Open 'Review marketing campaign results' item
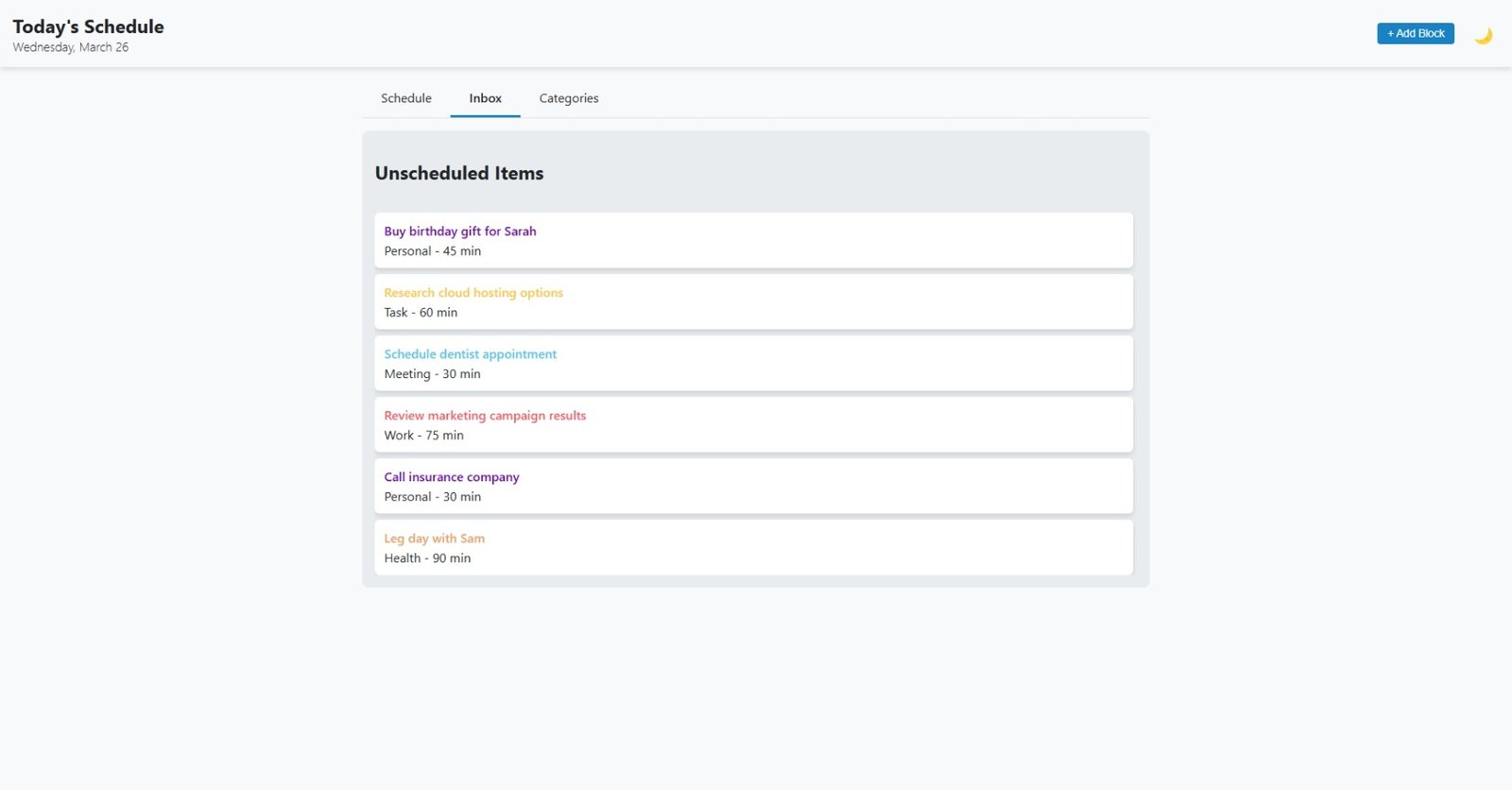Image resolution: width=1512 pixels, height=790 pixels. 484,416
